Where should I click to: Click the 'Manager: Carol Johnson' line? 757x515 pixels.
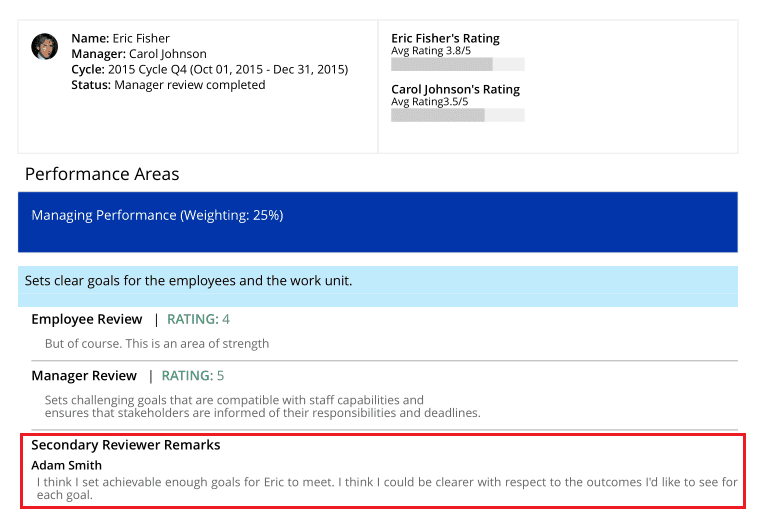click(x=139, y=54)
